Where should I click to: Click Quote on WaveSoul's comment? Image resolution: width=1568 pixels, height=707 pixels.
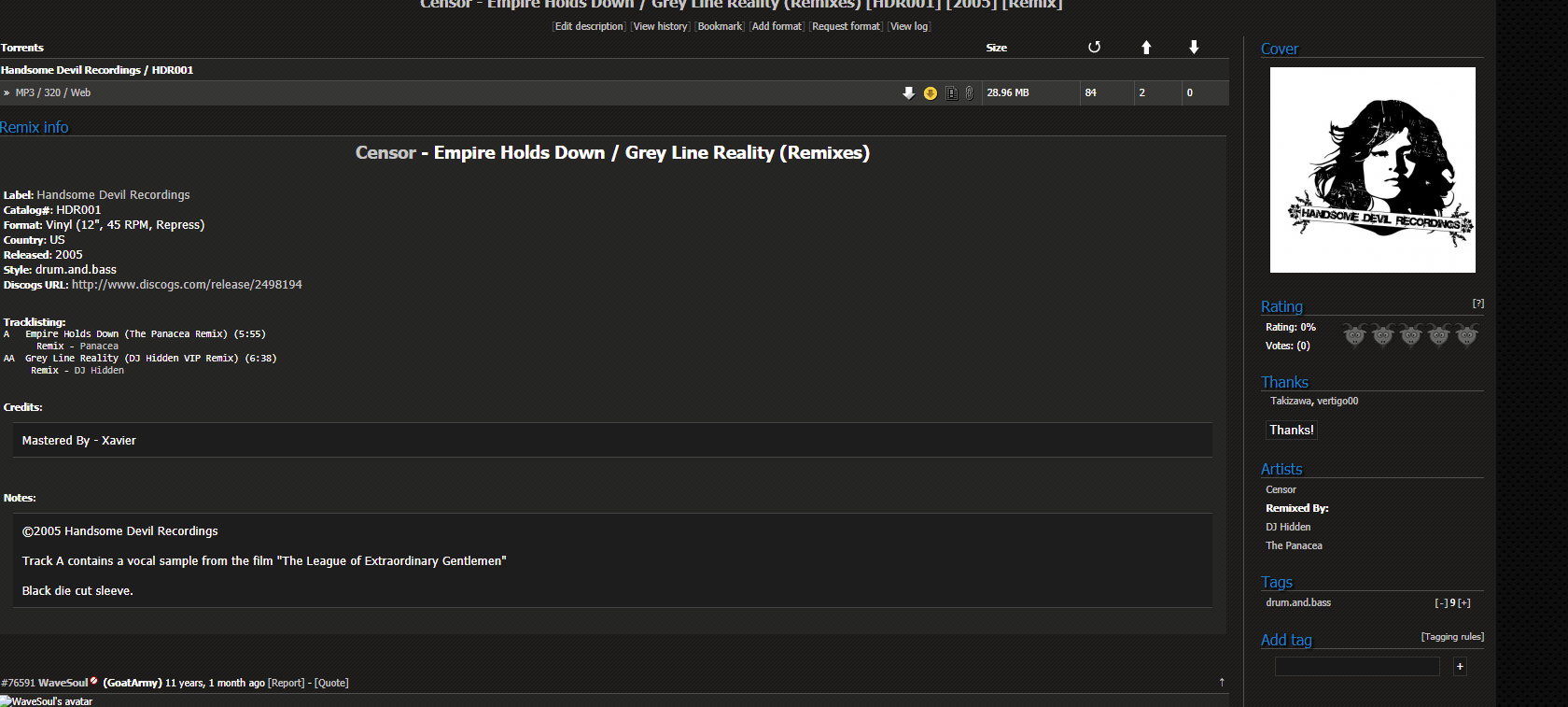coord(331,683)
